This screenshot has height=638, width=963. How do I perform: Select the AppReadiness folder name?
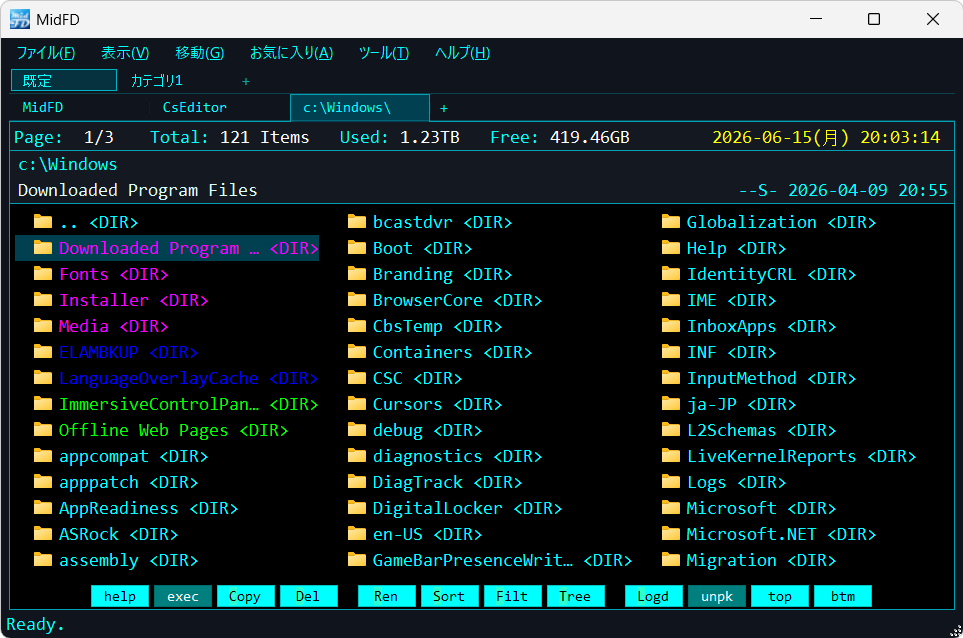(119, 508)
